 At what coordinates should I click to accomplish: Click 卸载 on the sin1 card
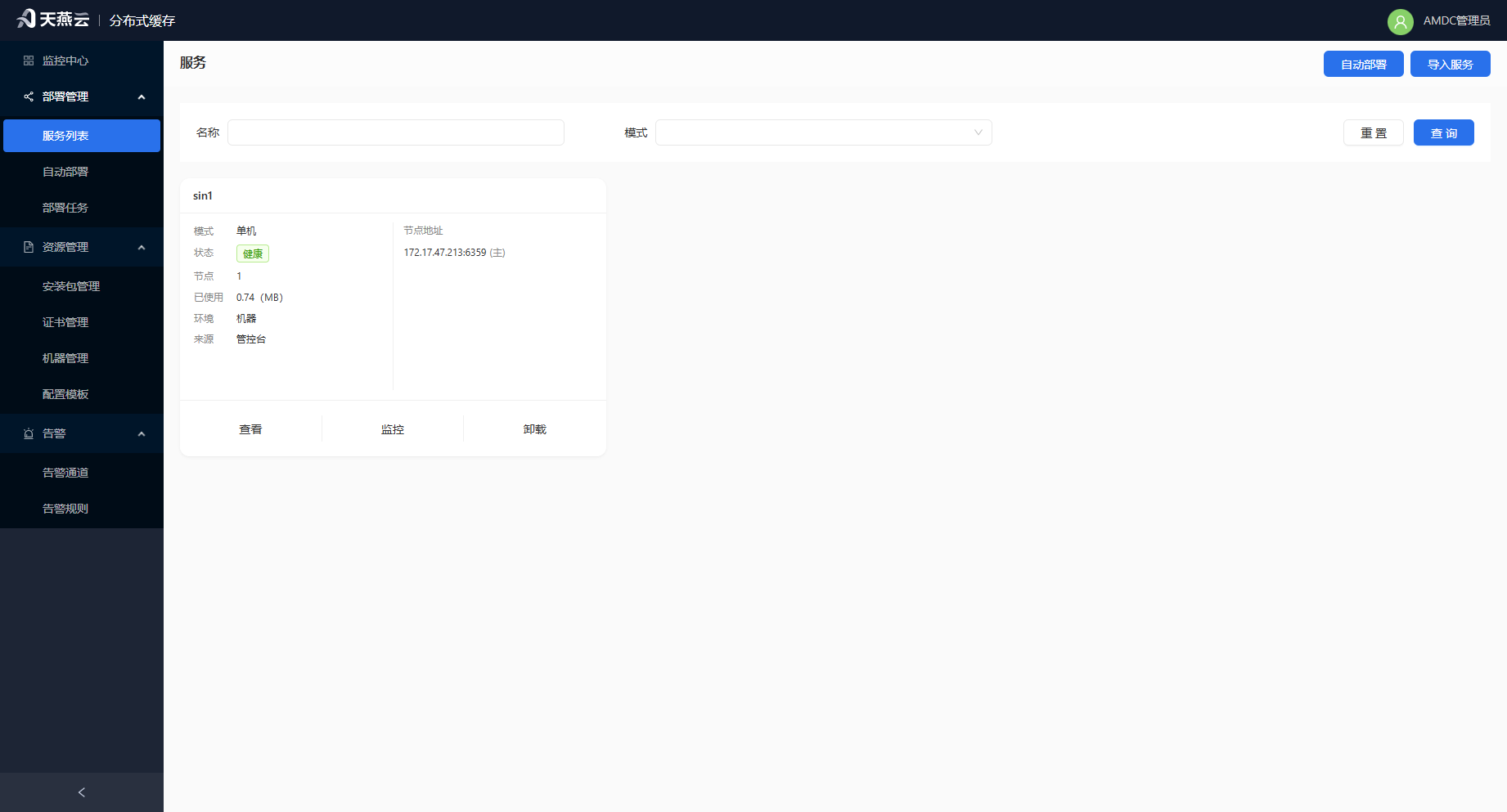coord(535,429)
